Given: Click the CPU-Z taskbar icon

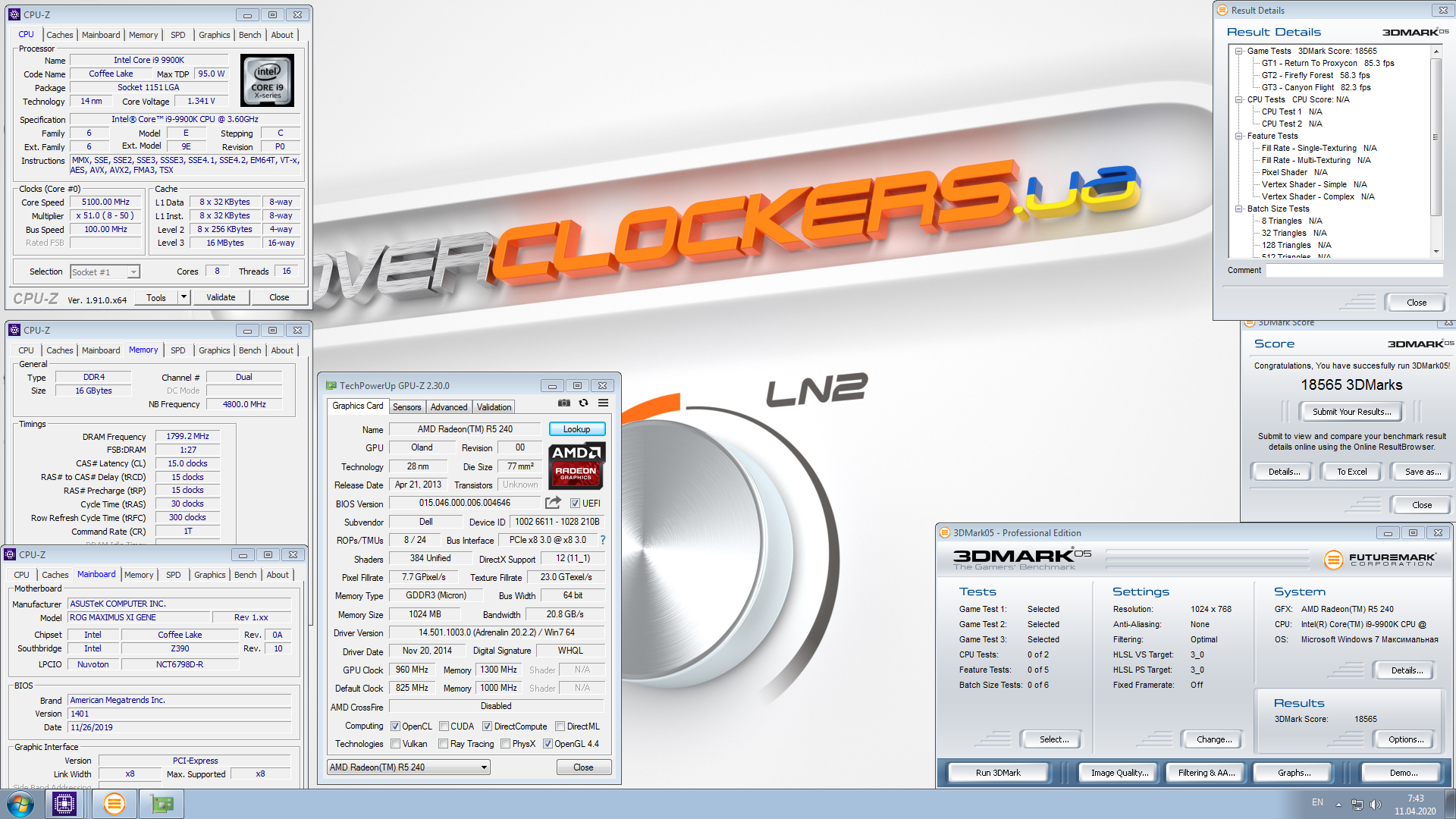Looking at the screenshot, I should pos(64,804).
